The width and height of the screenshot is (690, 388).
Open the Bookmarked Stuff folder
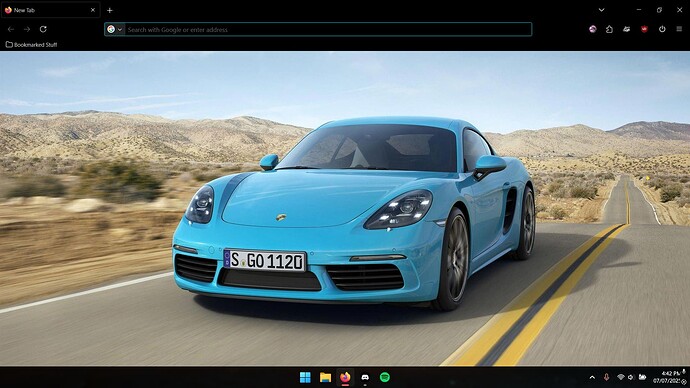coord(31,44)
